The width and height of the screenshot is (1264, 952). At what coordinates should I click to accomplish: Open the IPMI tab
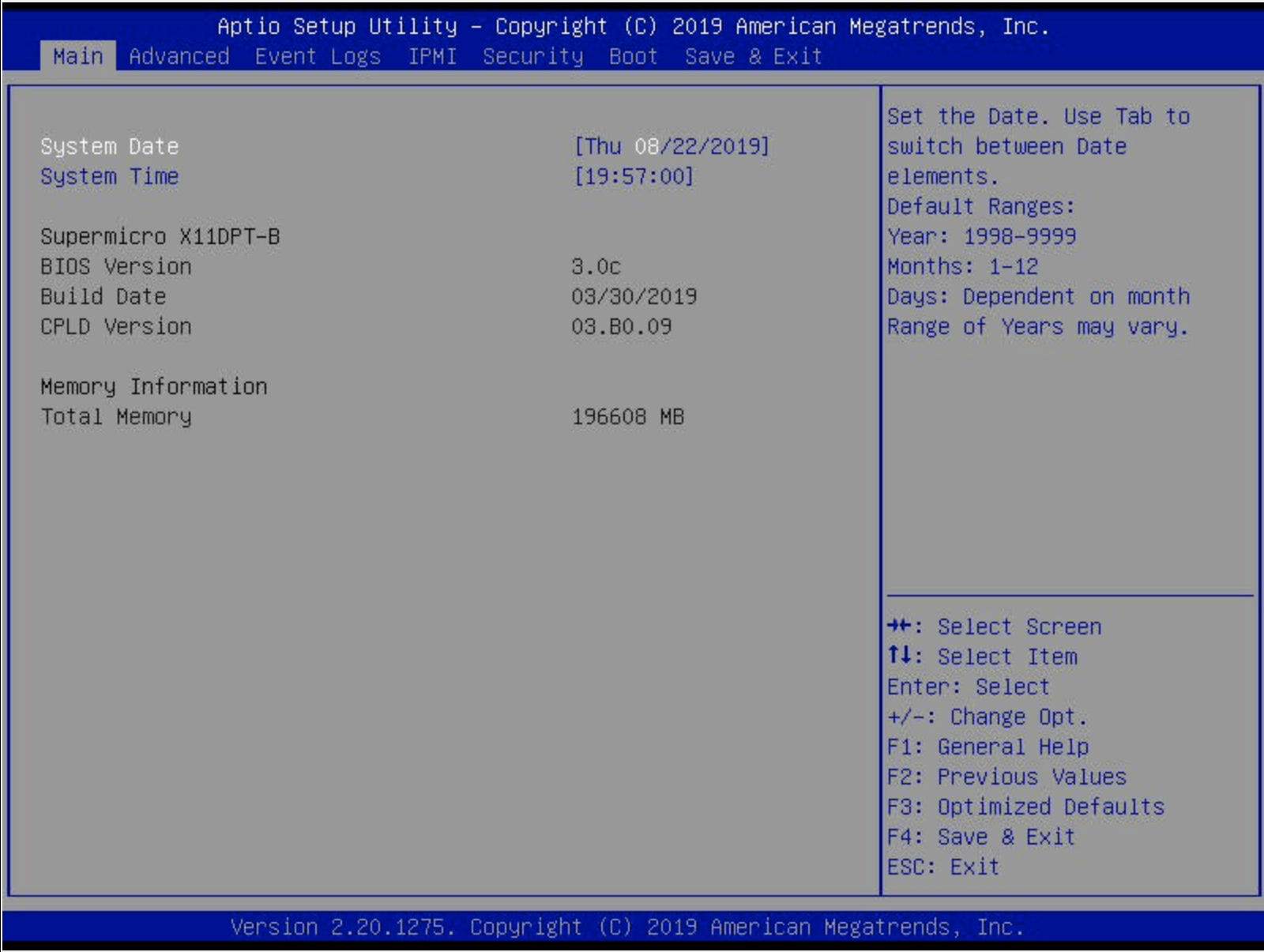[432, 57]
